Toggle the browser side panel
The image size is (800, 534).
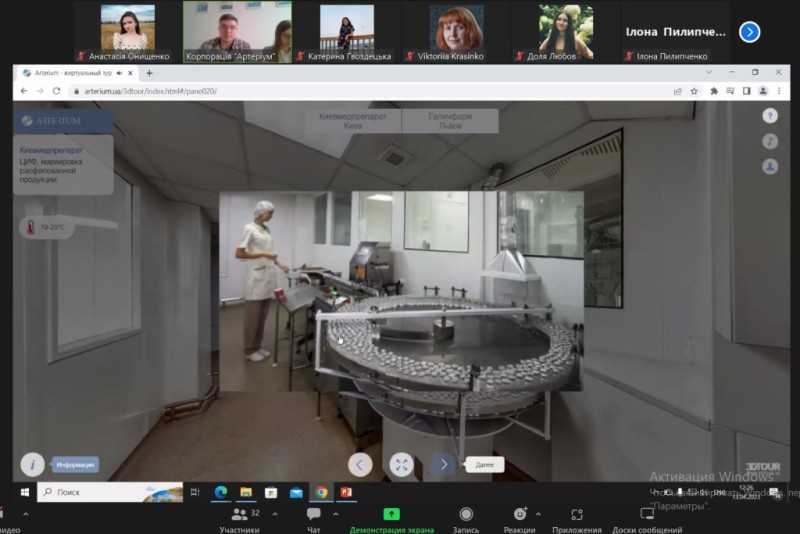pos(746,91)
